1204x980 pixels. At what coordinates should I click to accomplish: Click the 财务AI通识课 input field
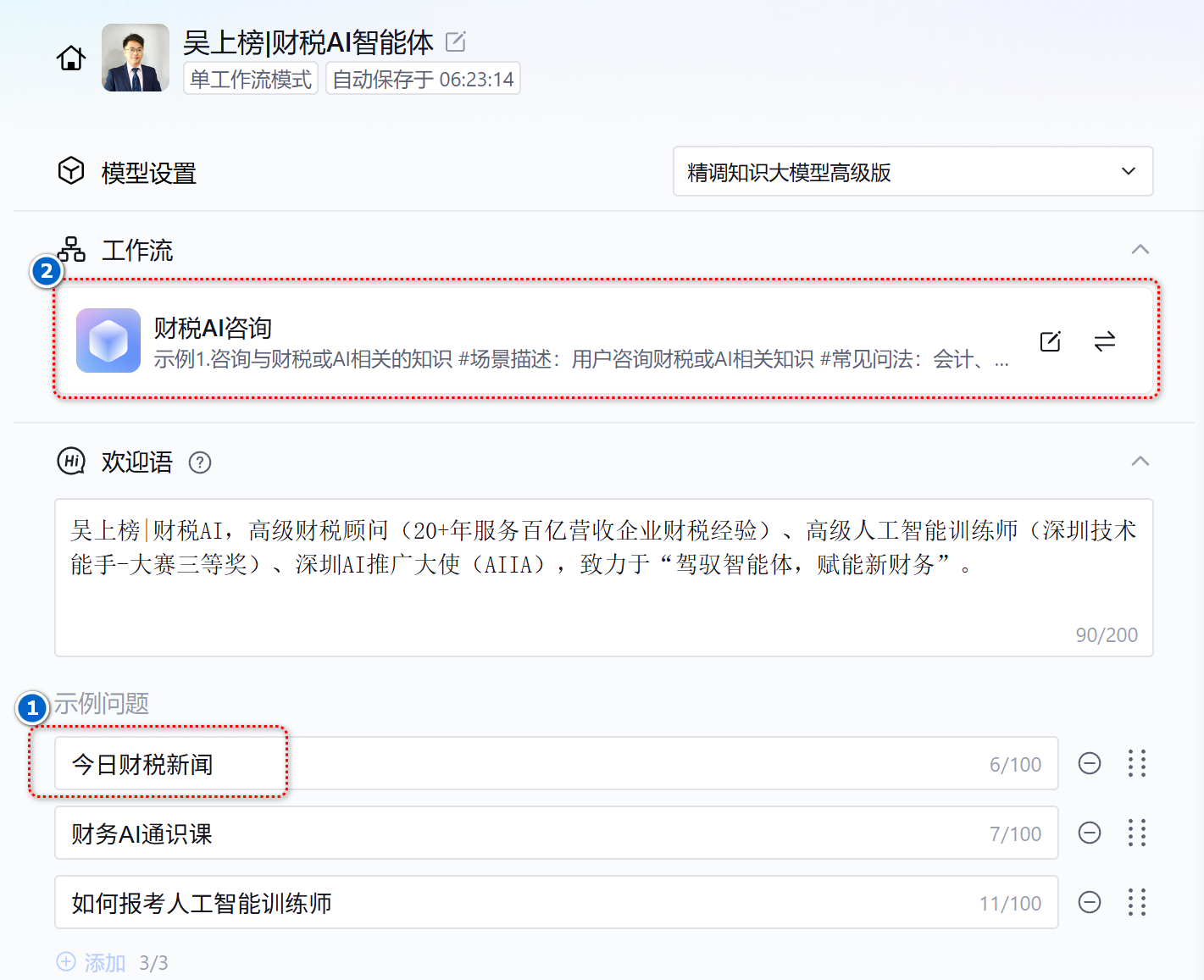[x=508, y=833]
